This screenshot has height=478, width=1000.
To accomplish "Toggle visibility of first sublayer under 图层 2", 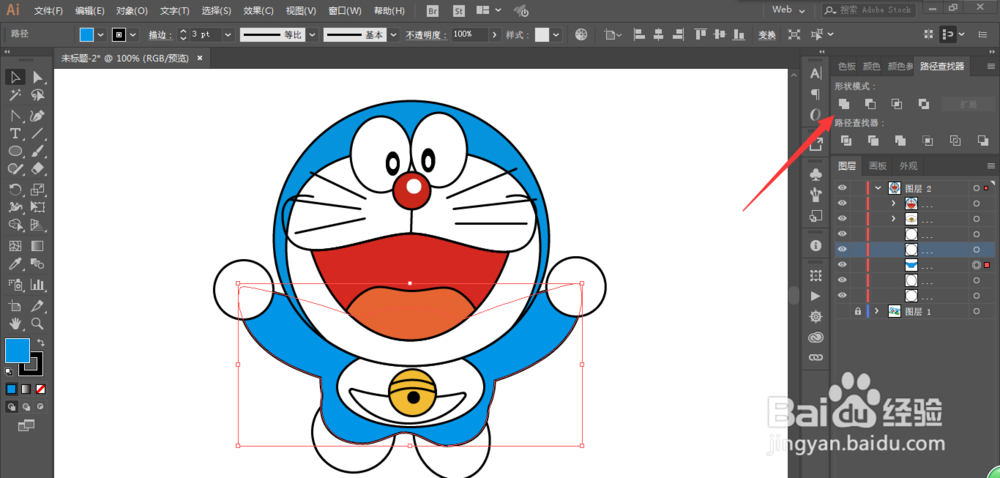I will click(x=842, y=203).
